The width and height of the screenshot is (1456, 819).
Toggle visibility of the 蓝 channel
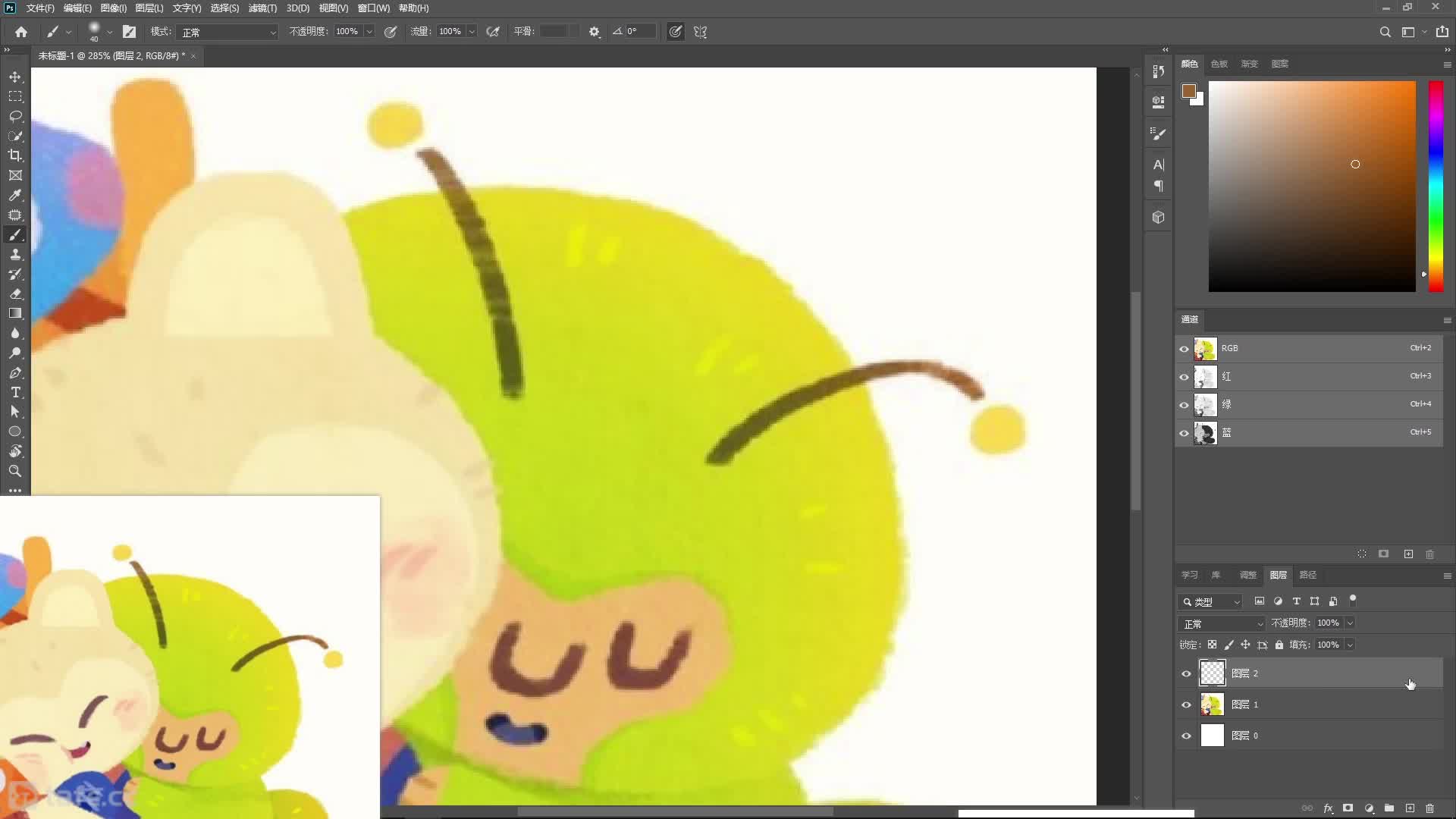click(1184, 433)
